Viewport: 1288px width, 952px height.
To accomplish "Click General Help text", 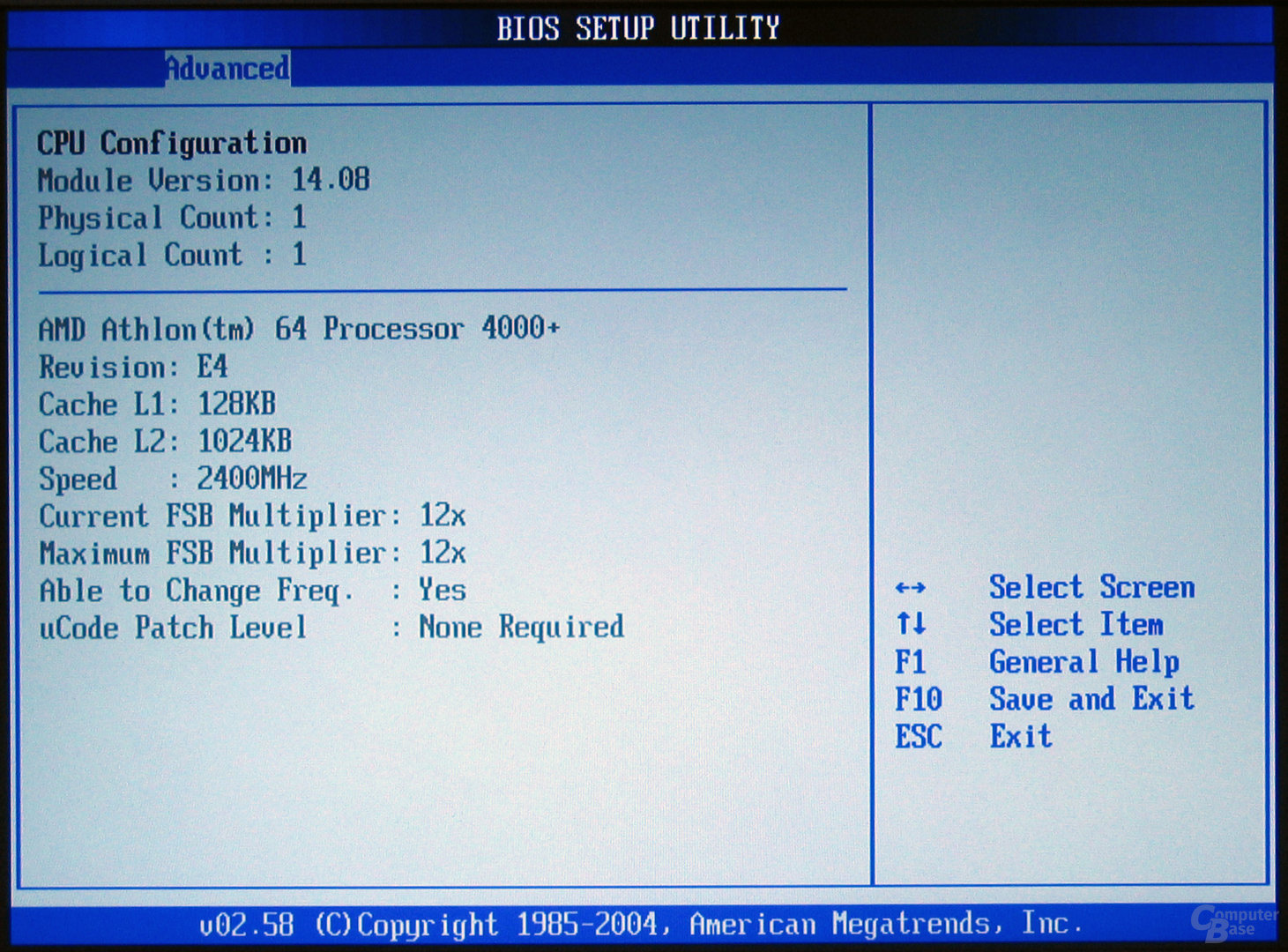I will coord(1084,662).
